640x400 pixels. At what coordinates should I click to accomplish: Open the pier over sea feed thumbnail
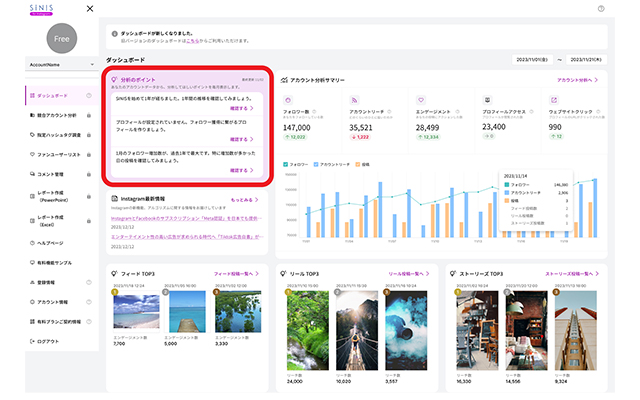click(x=187, y=311)
